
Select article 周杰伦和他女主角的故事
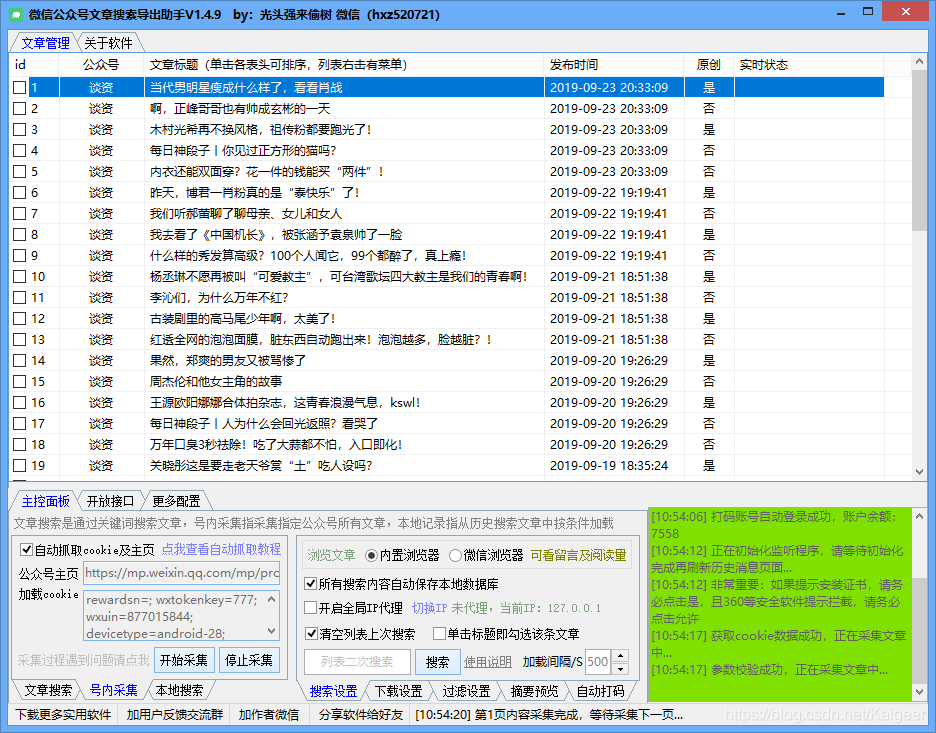tap(216, 381)
